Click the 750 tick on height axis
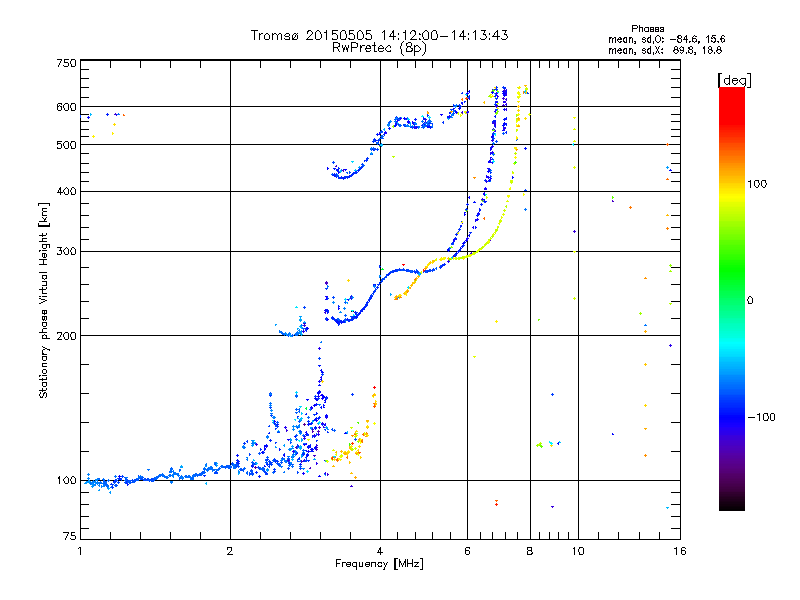The height and width of the screenshot is (600, 800). (x=65, y=63)
